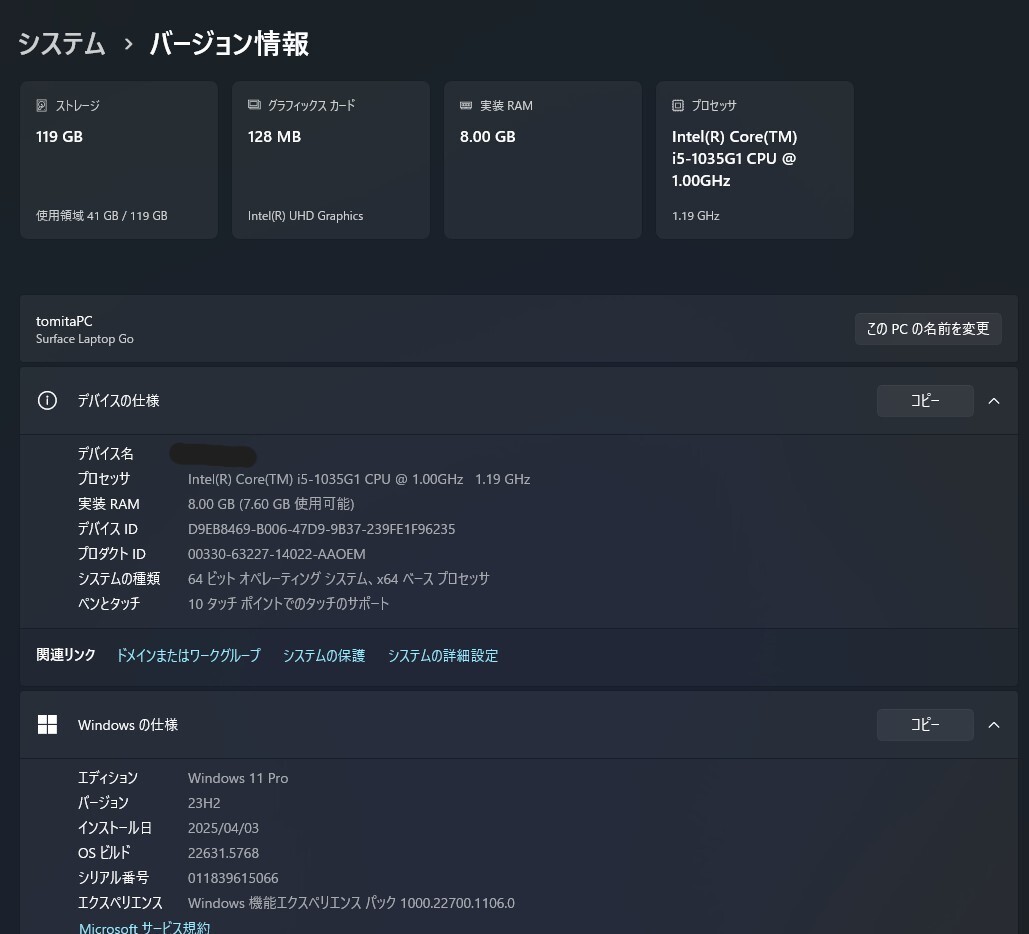Click the 8.00 GB (7.60 GB 使用可能) value
This screenshot has height=934, width=1029.
point(271,504)
